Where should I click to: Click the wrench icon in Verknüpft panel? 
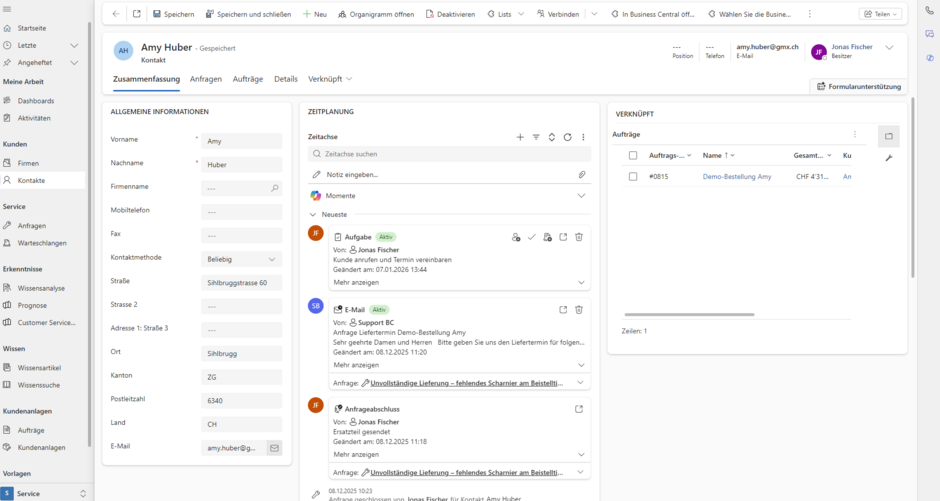click(x=888, y=158)
